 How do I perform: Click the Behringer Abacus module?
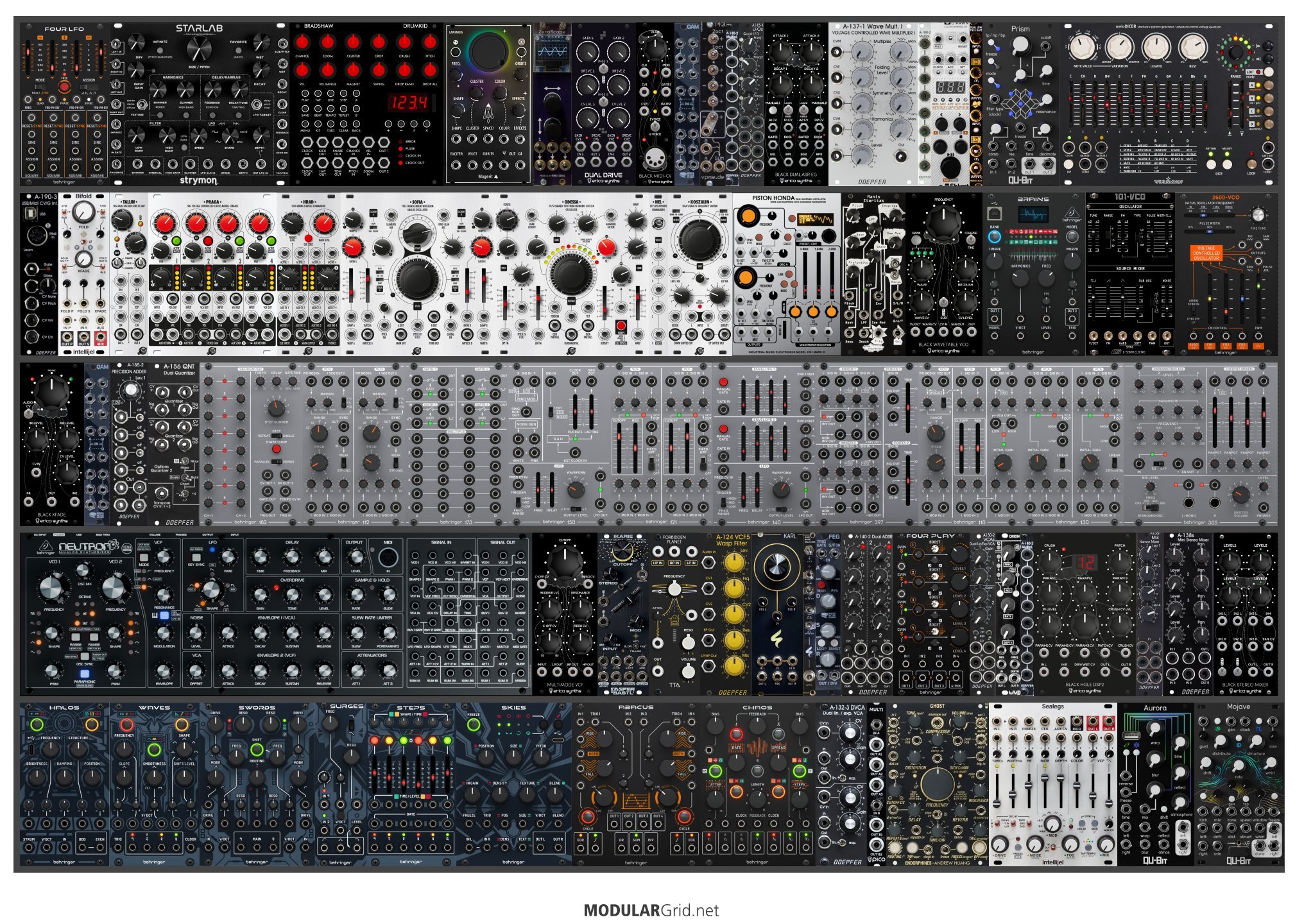point(636,784)
